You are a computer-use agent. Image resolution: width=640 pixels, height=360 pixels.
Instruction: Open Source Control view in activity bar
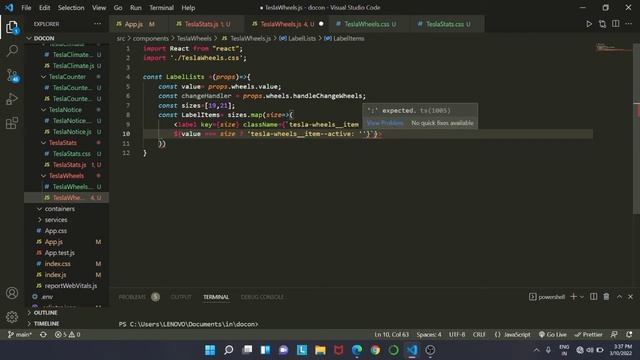click(12, 76)
